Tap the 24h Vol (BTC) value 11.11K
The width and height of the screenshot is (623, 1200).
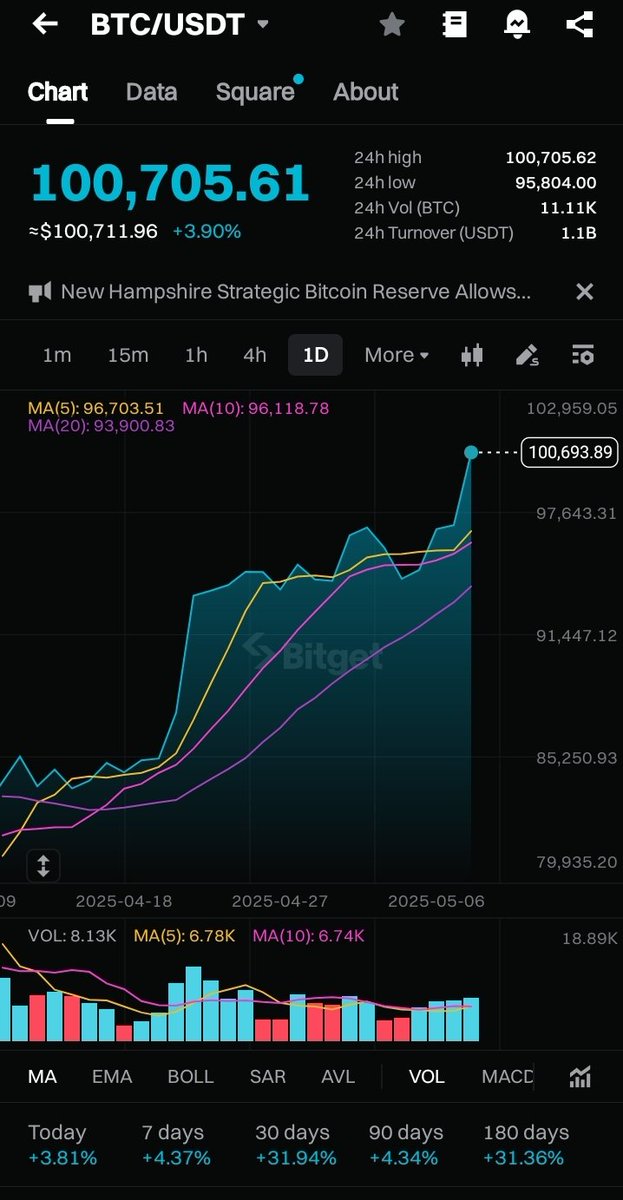(569, 208)
